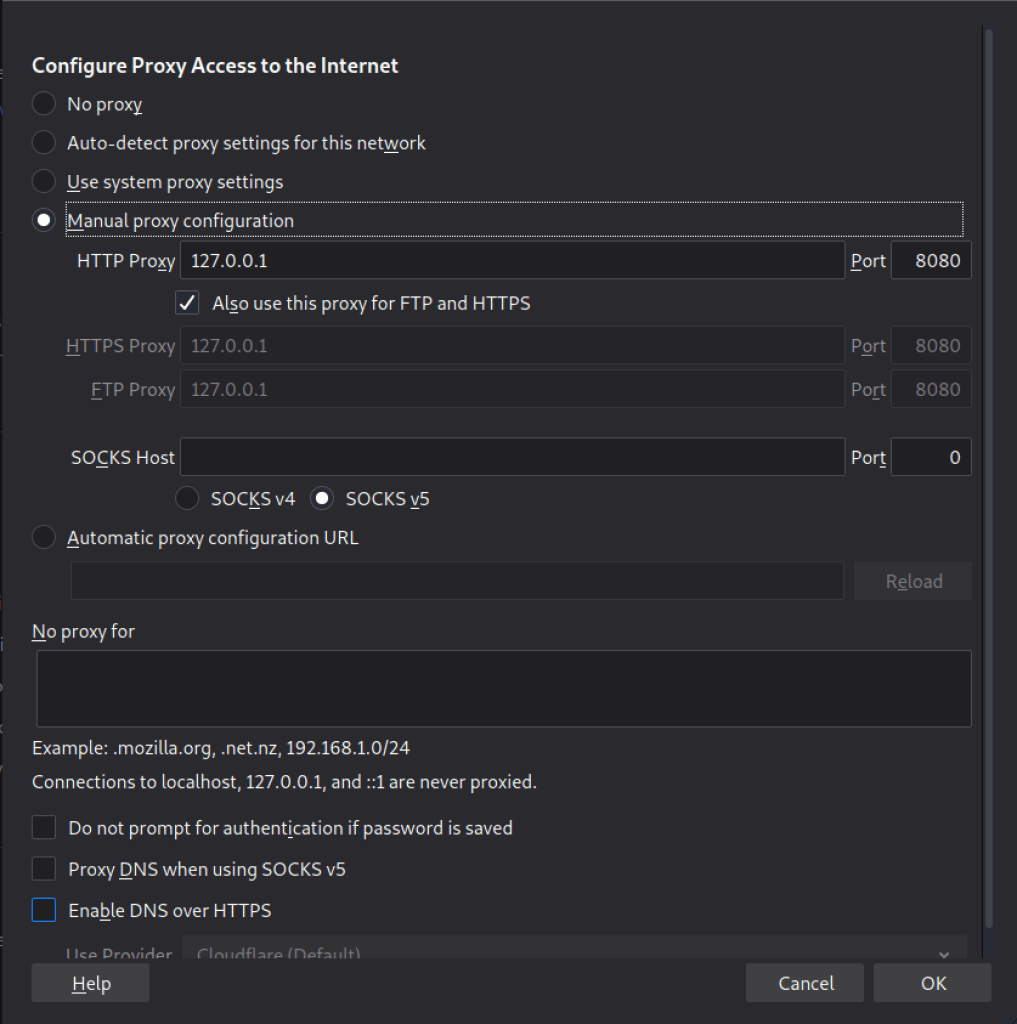The image size is (1017, 1024).
Task: Choose Automatic proxy configuration URL option
Action: [x=44, y=538]
